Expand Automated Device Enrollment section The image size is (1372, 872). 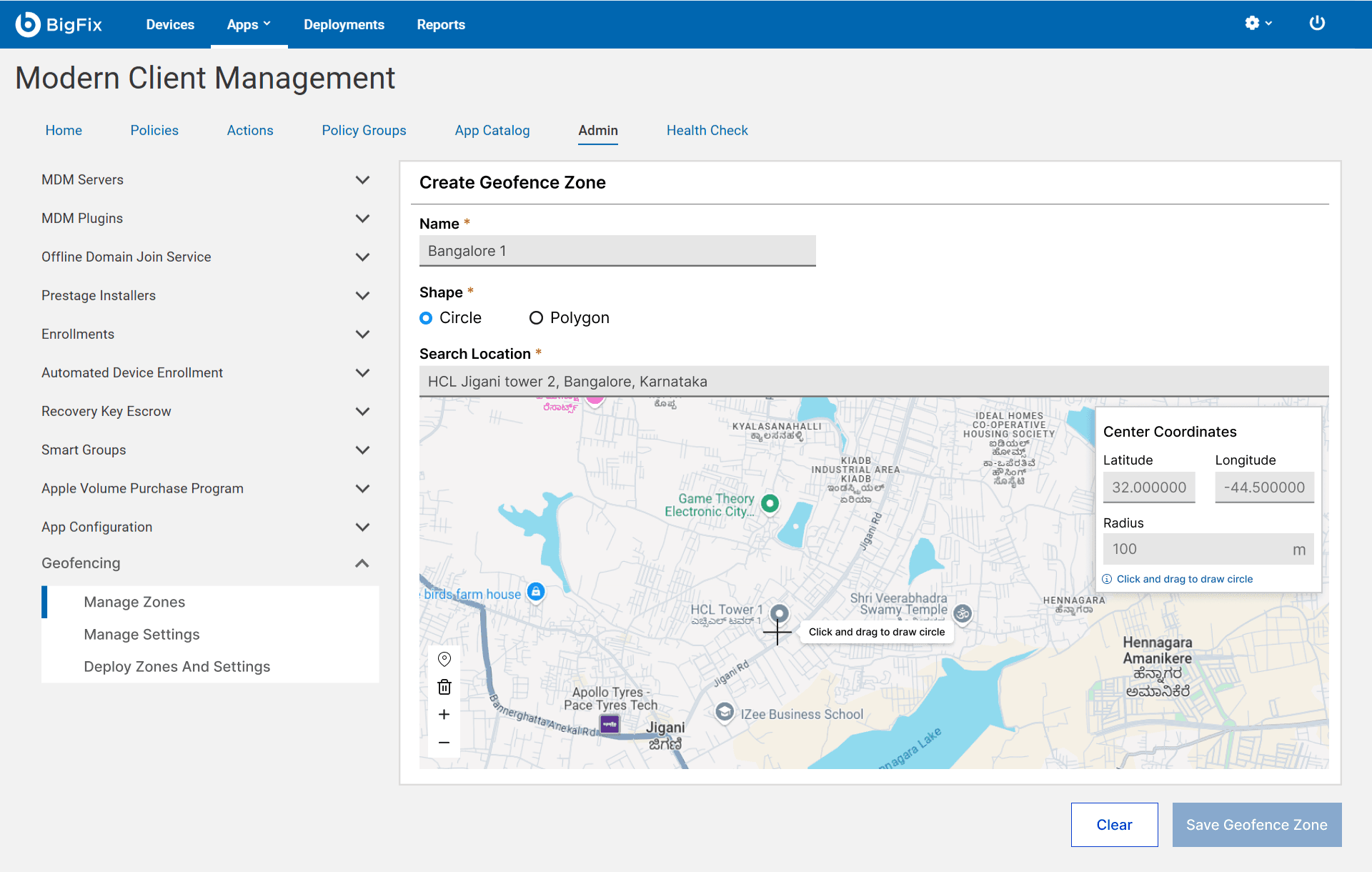(x=362, y=373)
